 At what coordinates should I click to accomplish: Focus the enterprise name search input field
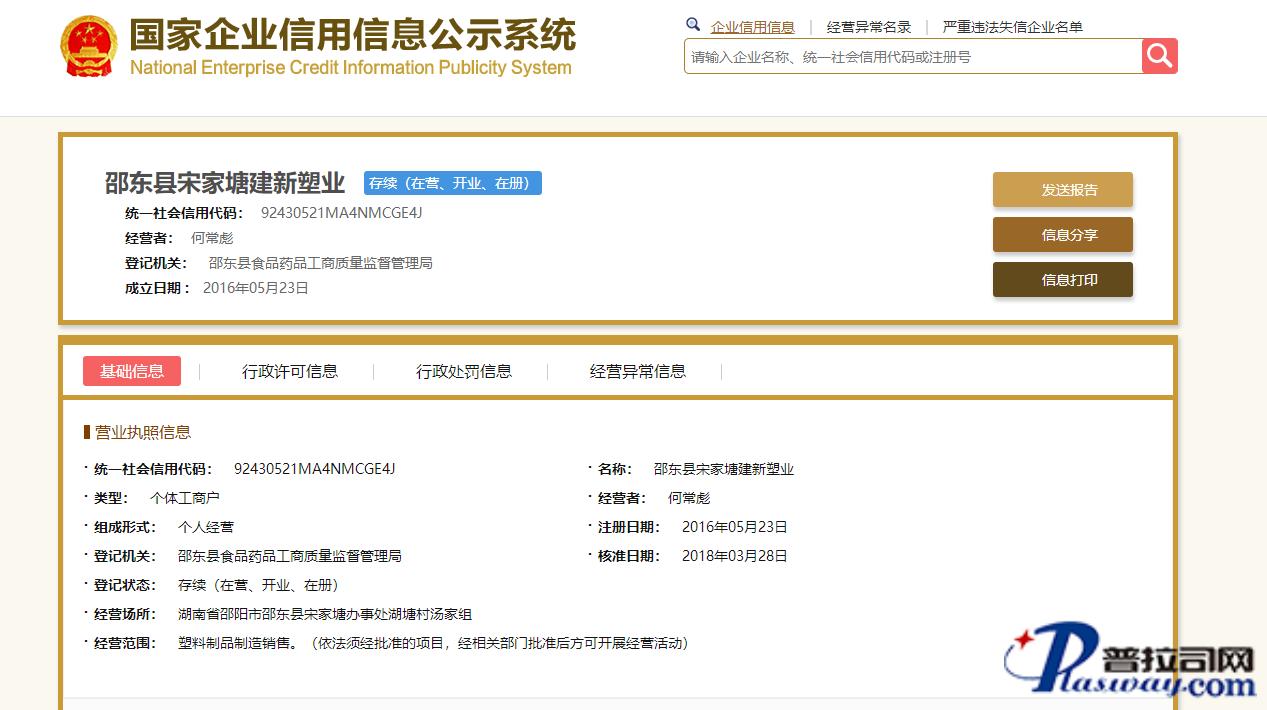pos(912,57)
